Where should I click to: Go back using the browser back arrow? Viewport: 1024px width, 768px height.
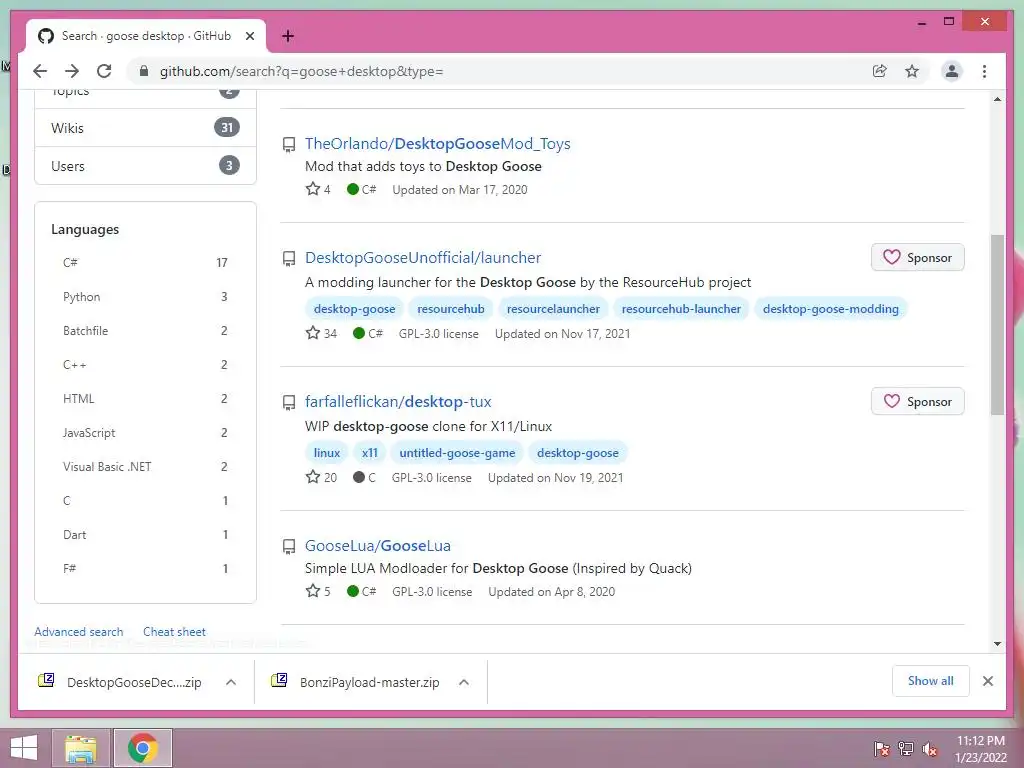[40, 71]
